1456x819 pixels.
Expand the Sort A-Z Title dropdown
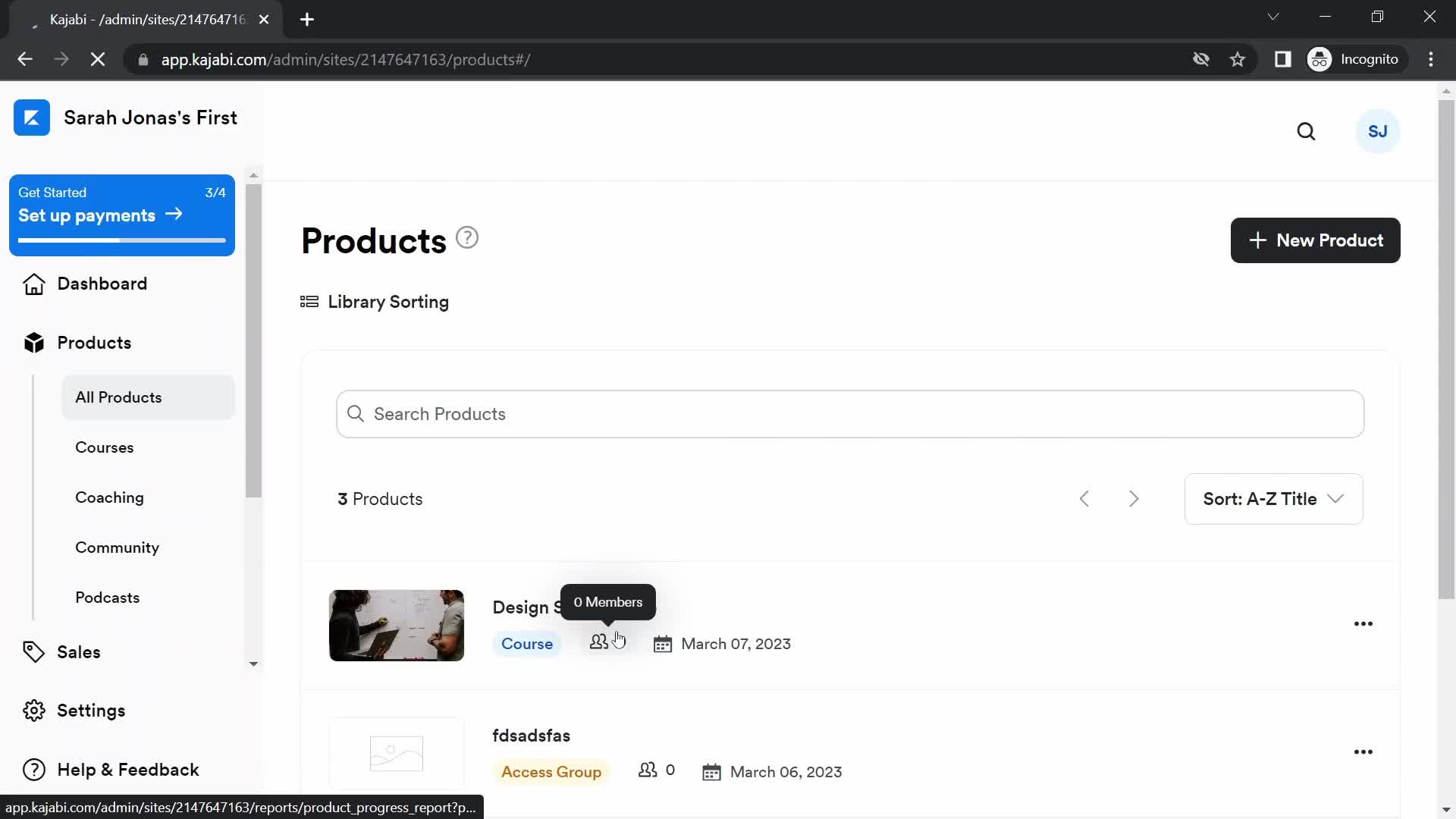[x=1275, y=498]
